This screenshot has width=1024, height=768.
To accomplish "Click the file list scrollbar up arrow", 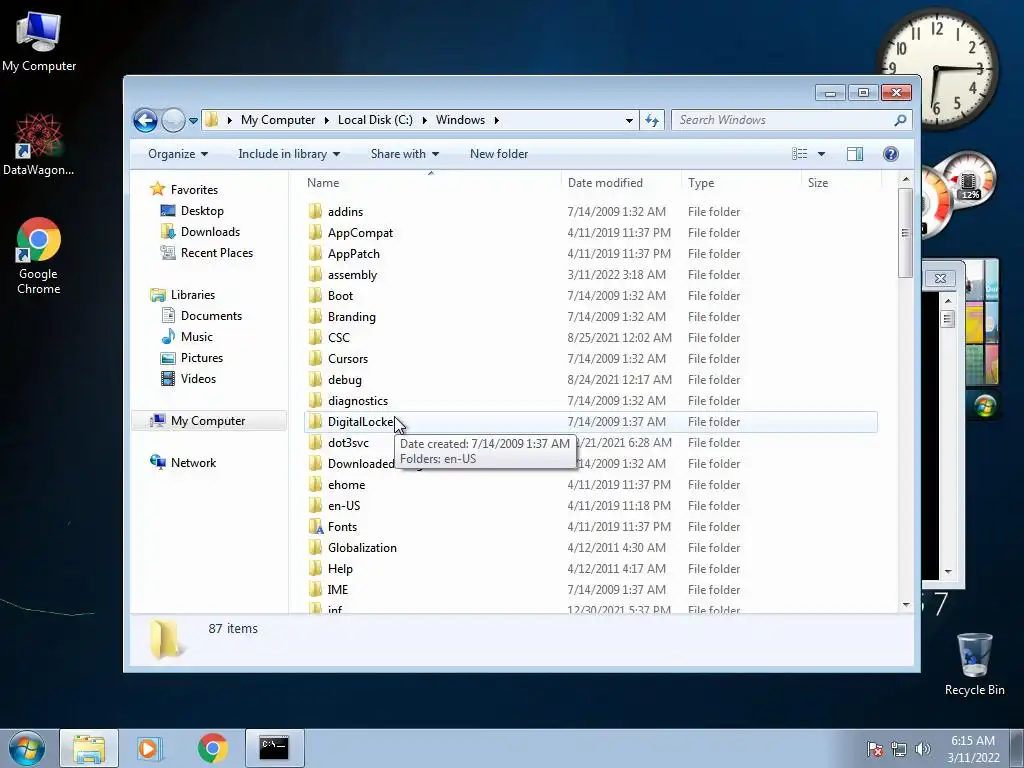I will tap(905, 179).
